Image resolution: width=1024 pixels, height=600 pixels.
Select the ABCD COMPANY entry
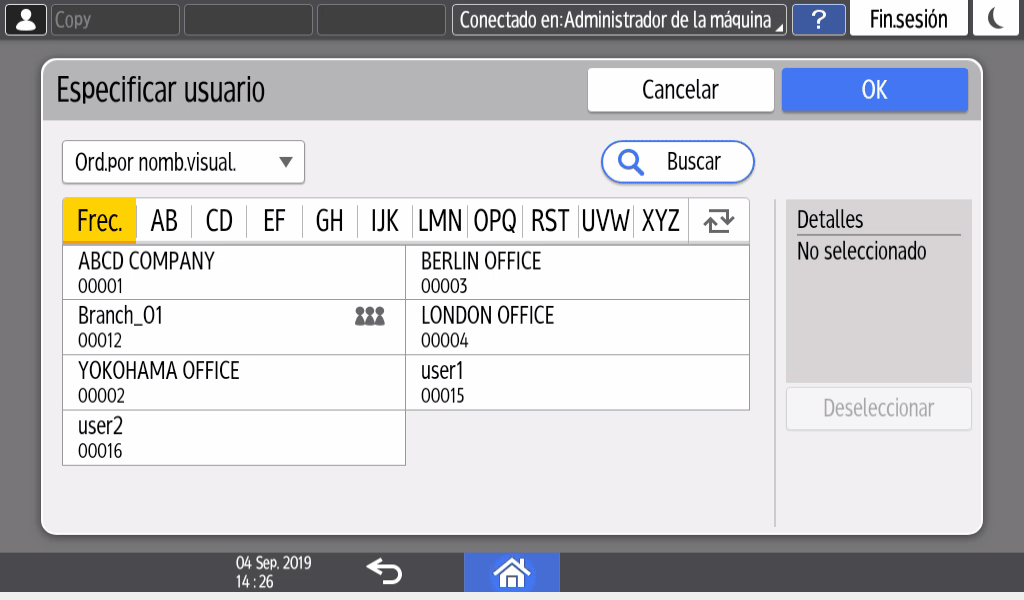(233, 272)
